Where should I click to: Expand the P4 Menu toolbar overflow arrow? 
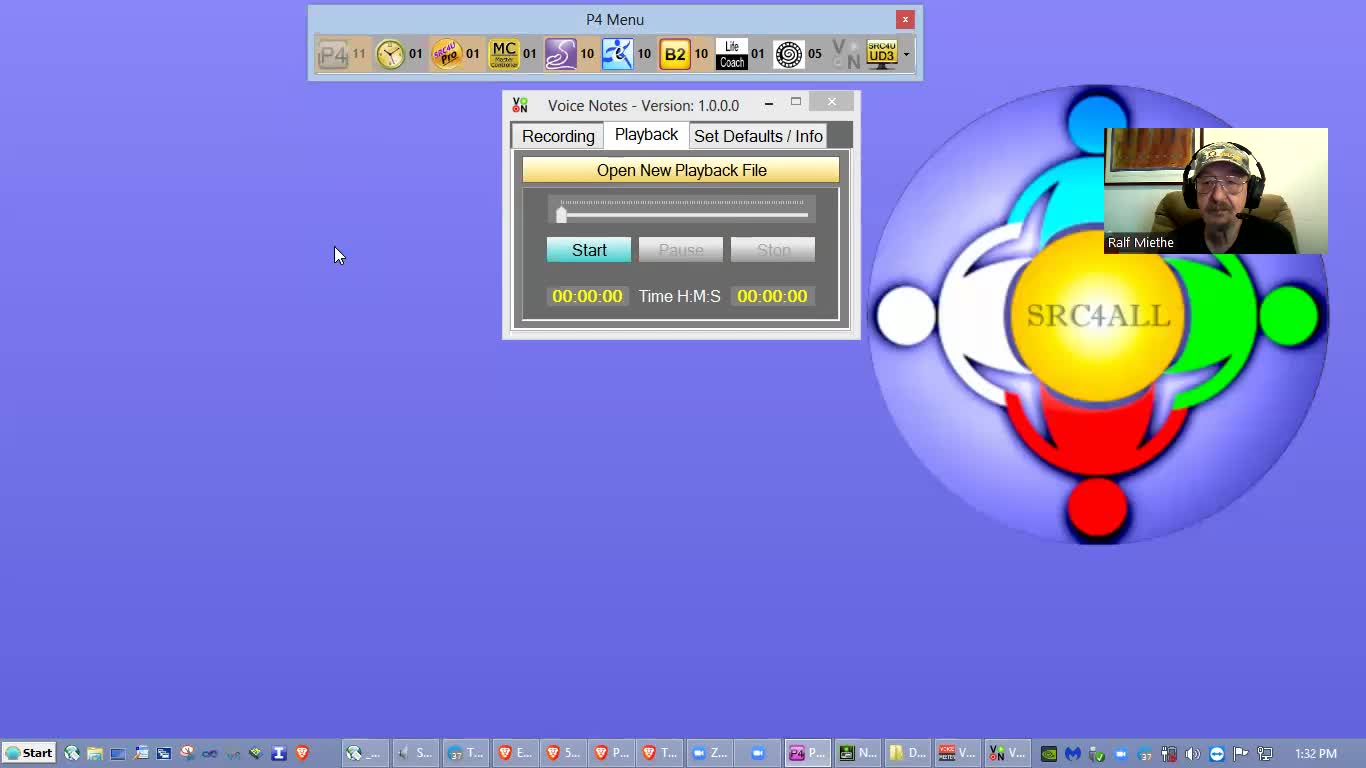click(x=906, y=54)
